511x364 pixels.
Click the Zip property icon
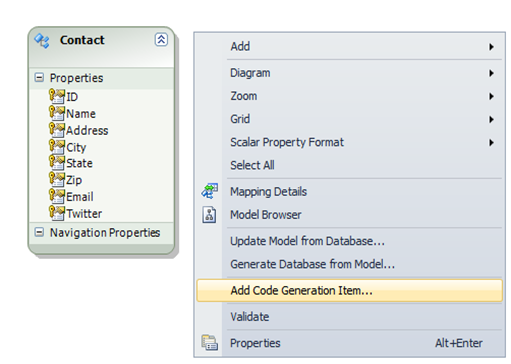(x=57, y=179)
